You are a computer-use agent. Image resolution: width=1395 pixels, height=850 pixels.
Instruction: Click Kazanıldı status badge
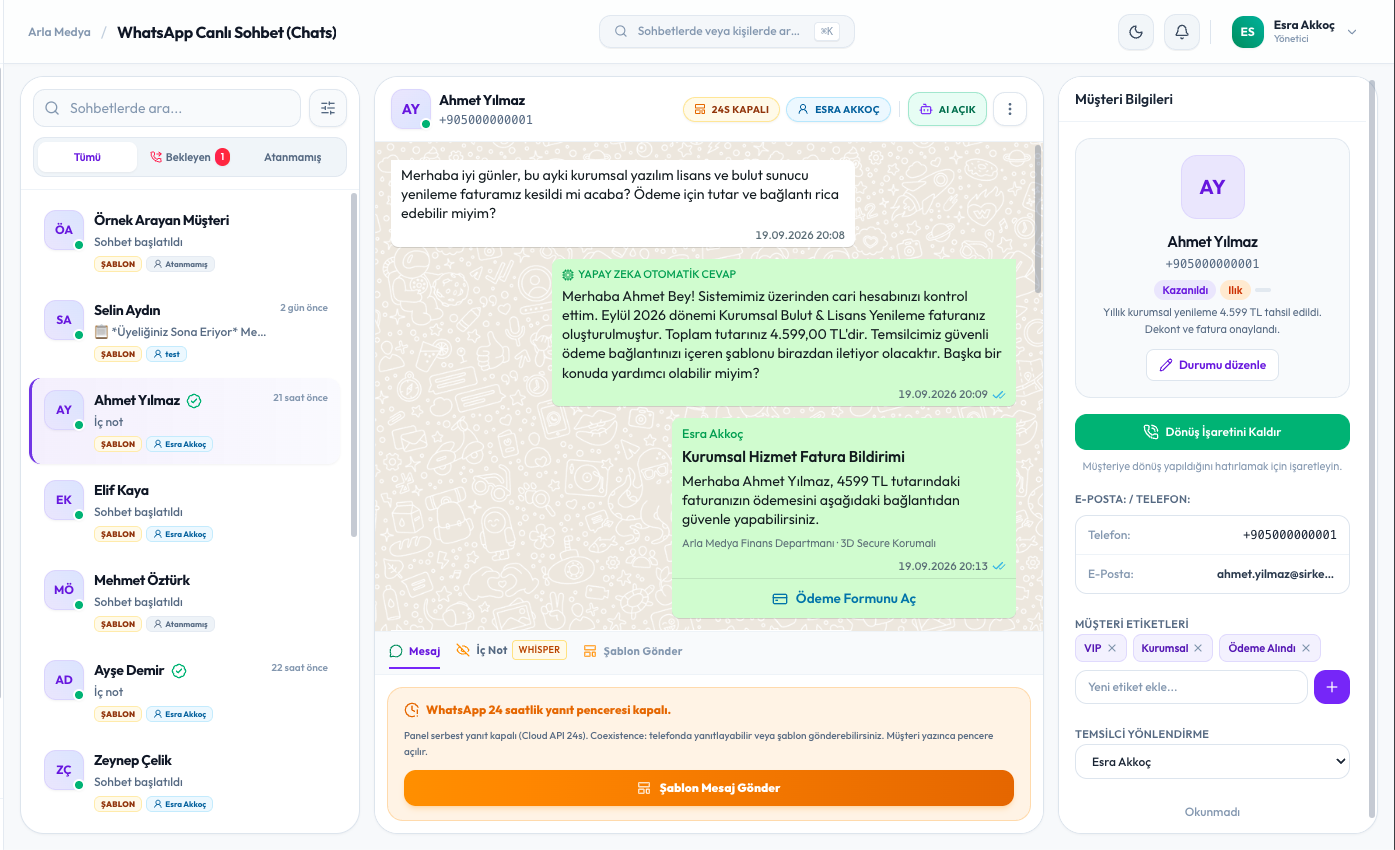pyautogui.click(x=1185, y=290)
